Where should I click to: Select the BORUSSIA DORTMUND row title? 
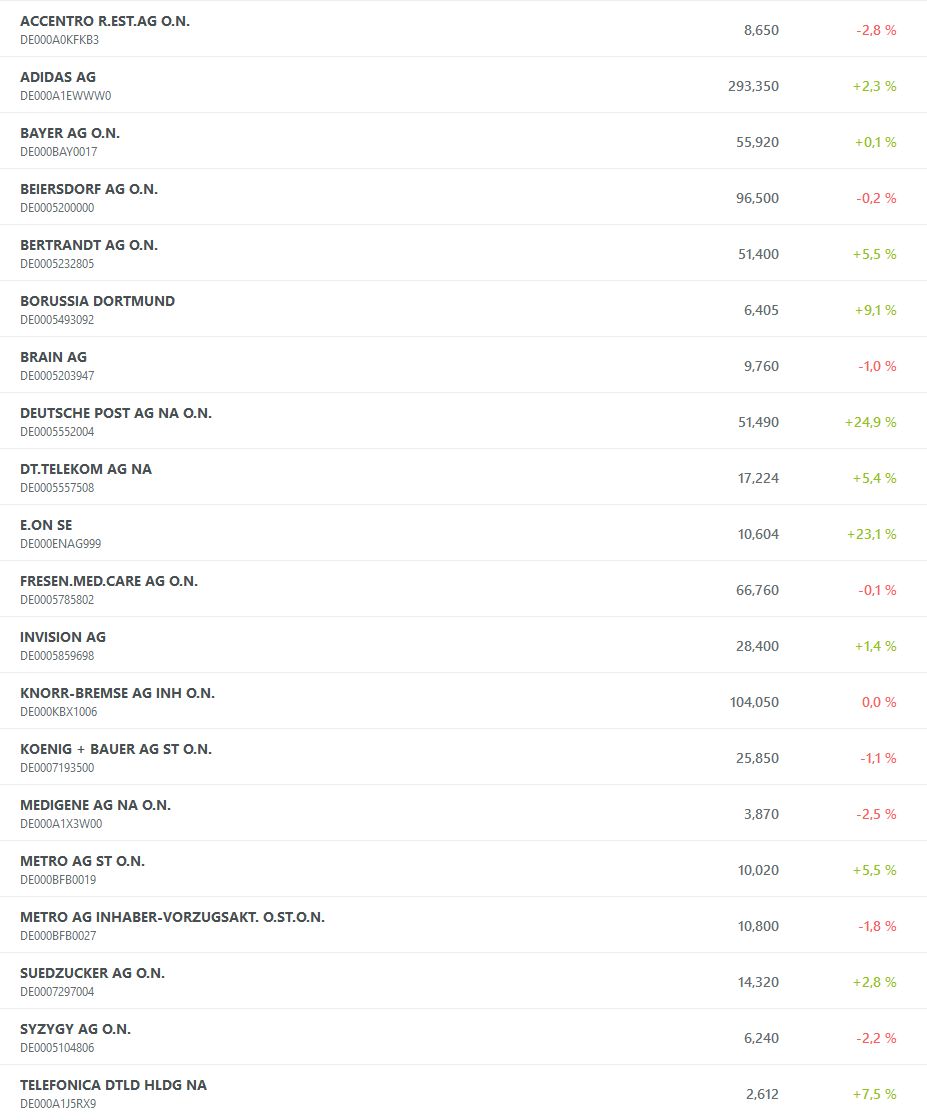pyautogui.click(x=97, y=301)
